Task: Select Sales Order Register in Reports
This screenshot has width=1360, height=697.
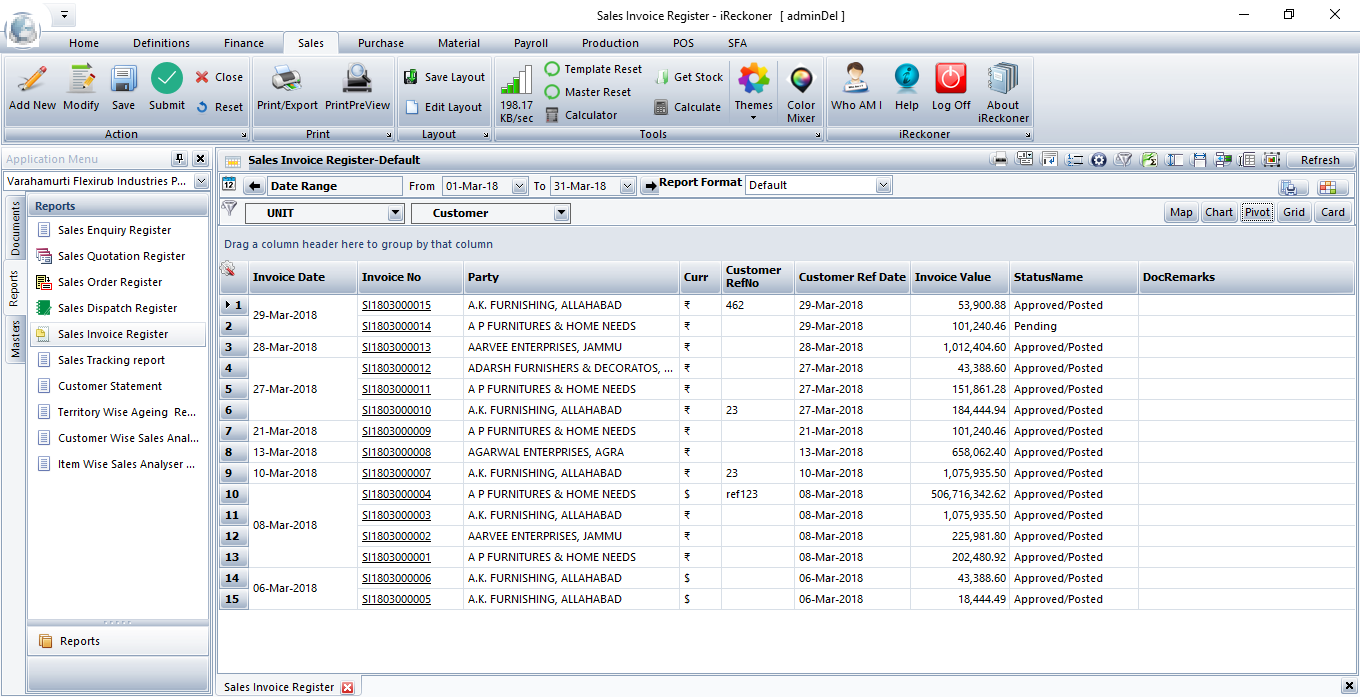Action: 110,282
